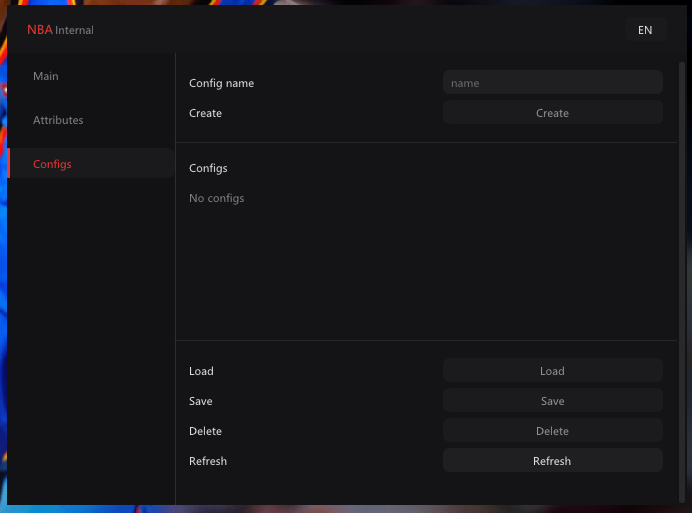
Task: Click the 'Load' row label
Action: (x=201, y=371)
